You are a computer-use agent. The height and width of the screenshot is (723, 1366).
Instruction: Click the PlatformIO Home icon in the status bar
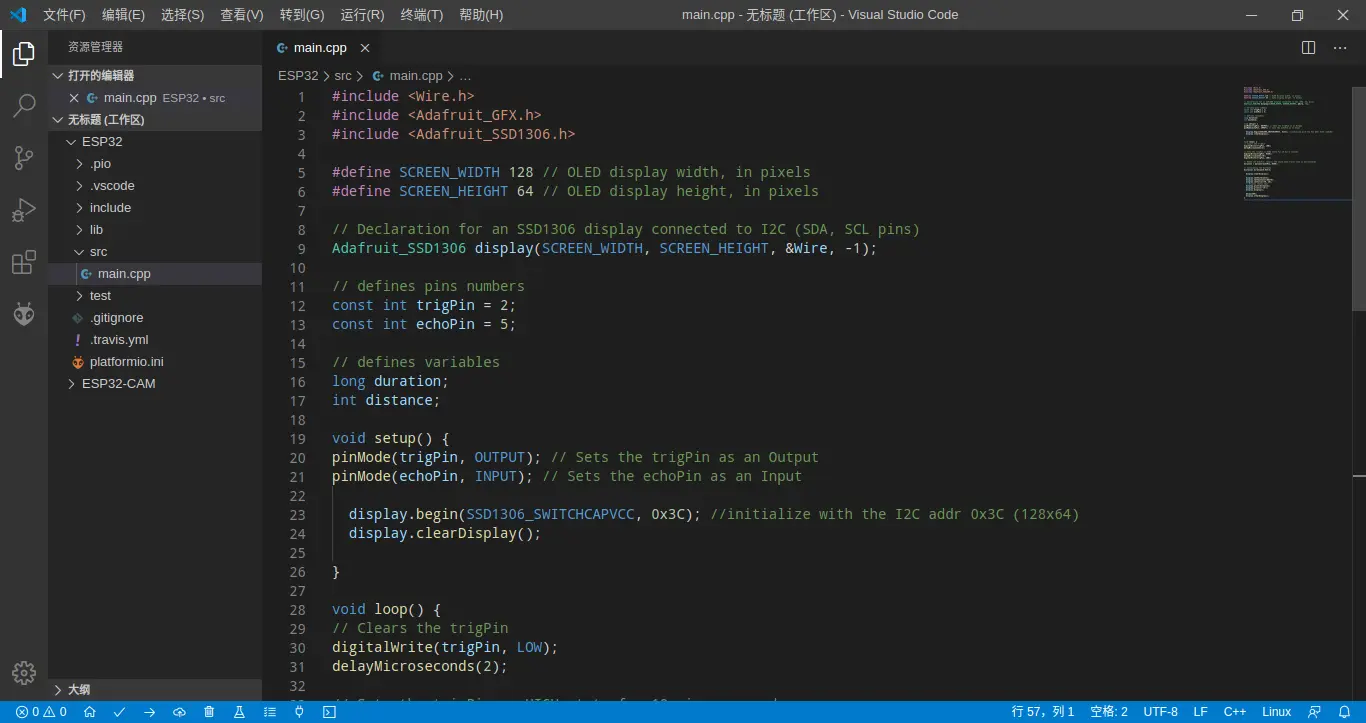tap(90, 712)
